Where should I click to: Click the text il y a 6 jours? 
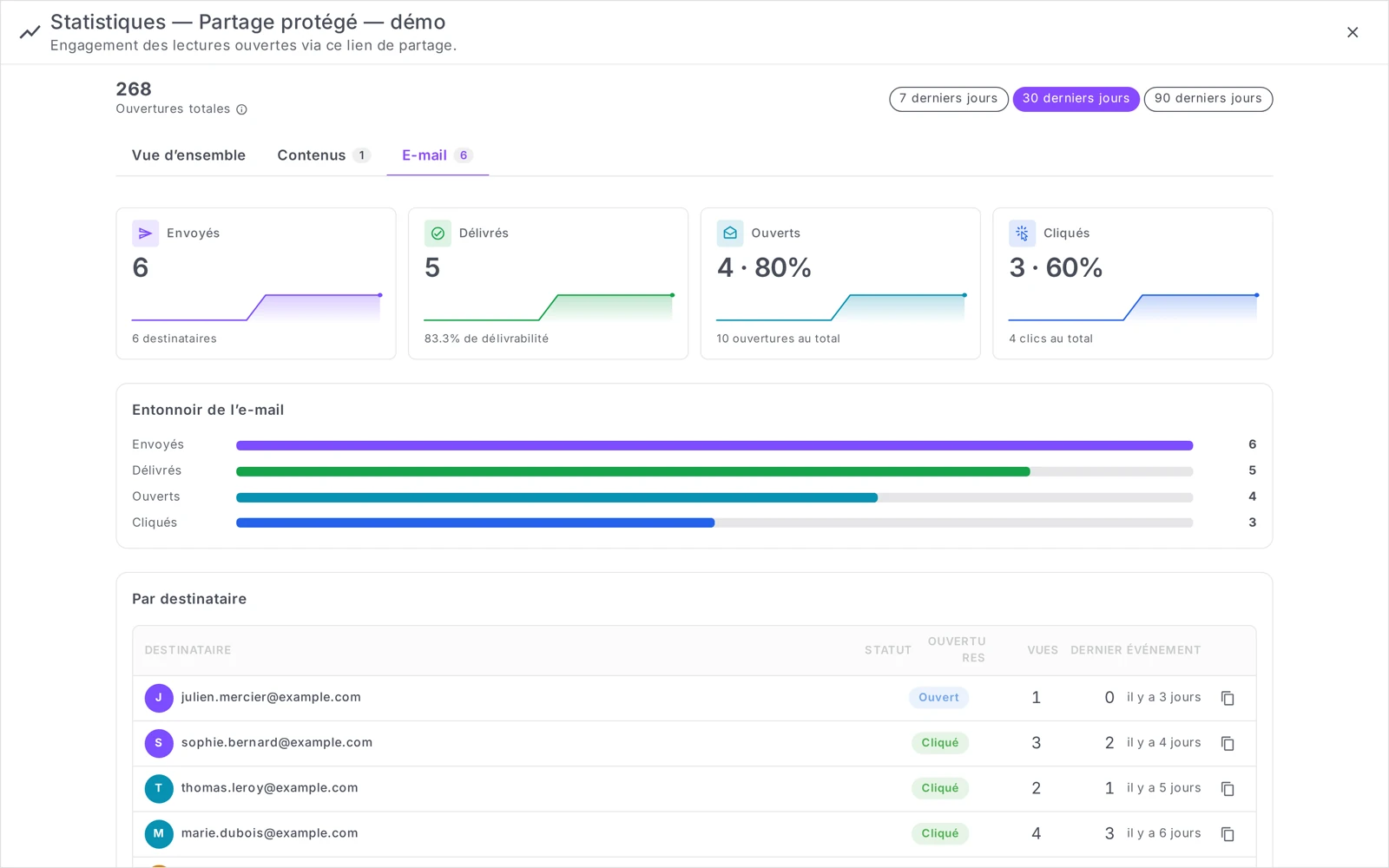click(1164, 833)
